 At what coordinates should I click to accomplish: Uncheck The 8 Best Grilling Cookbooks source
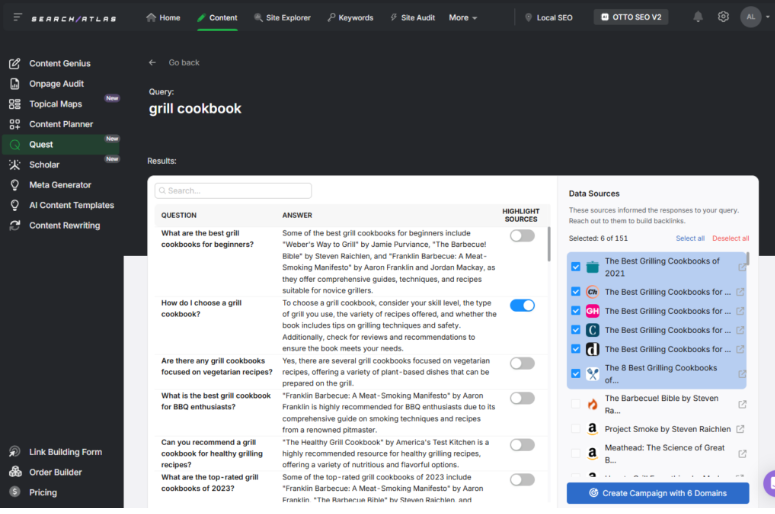575,374
